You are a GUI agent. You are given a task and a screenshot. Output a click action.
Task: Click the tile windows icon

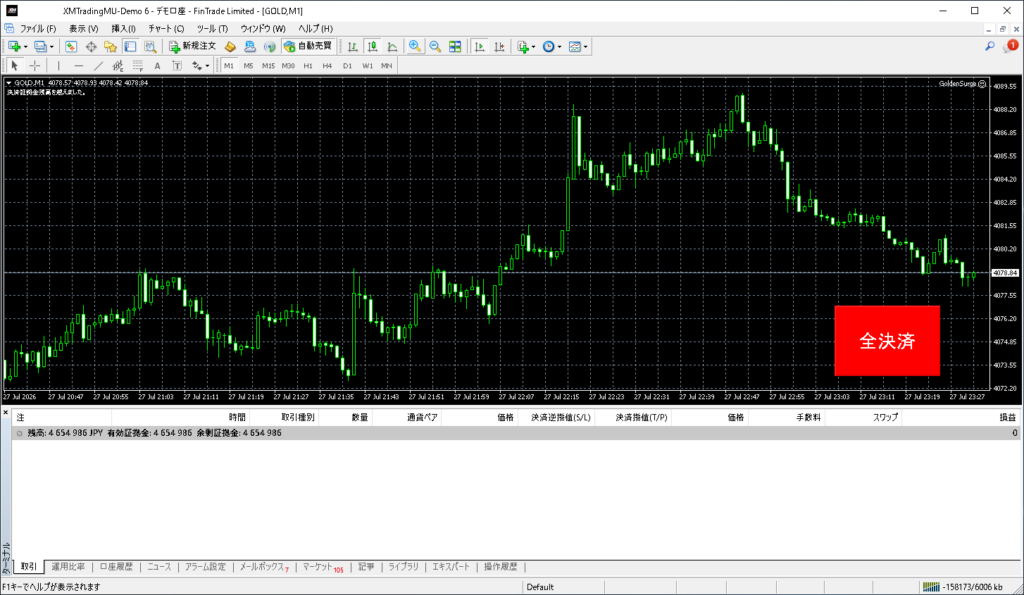(x=455, y=46)
